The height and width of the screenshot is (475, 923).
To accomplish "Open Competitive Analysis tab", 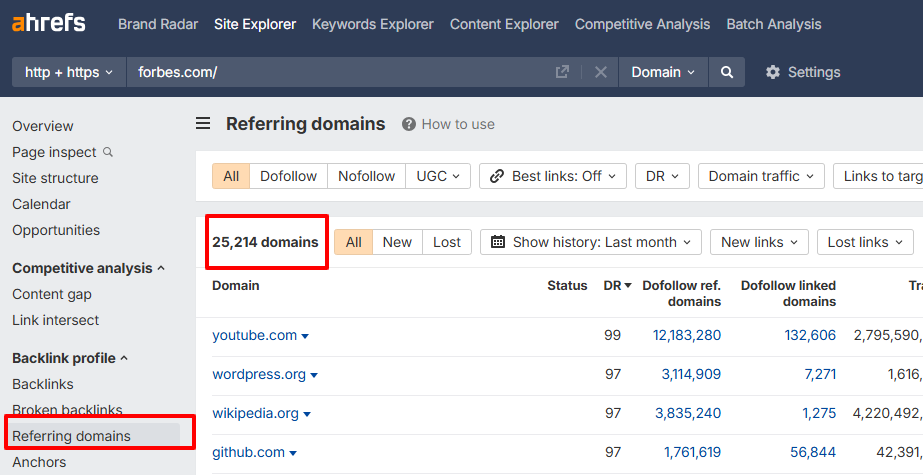I will click(642, 24).
